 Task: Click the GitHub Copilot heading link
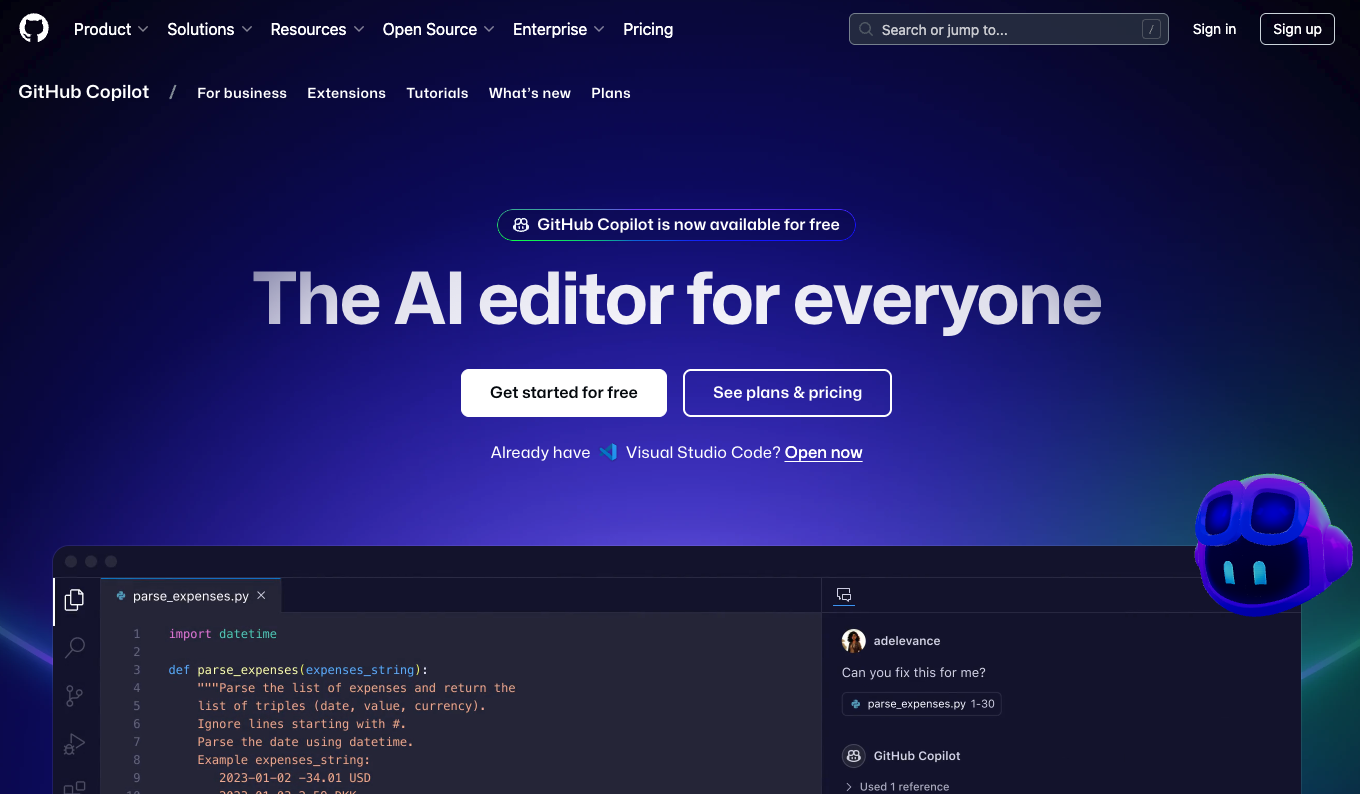pyautogui.click(x=84, y=92)
